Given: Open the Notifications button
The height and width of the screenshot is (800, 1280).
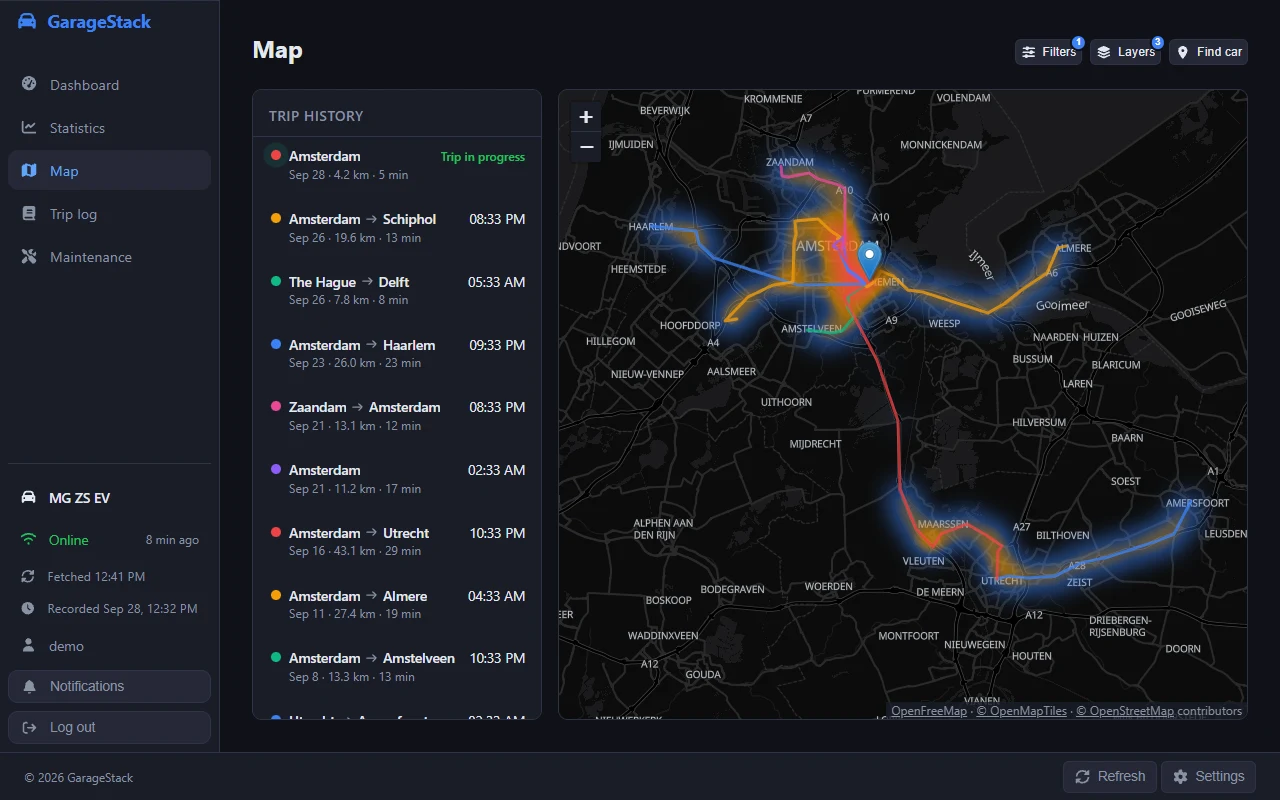Looking at the screenshot, I should click(109, 686).
